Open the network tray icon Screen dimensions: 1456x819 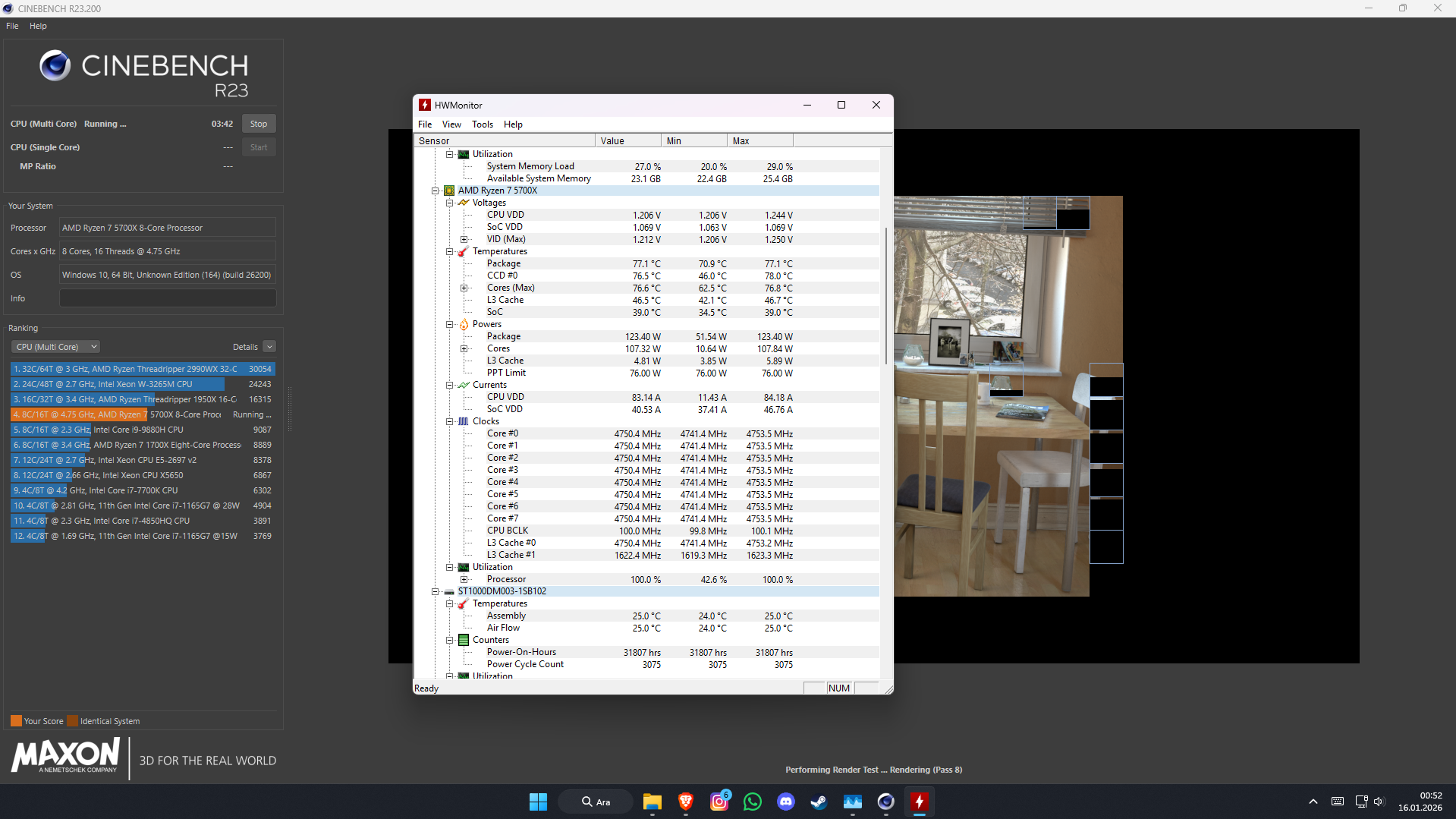tap(1361, 802)
